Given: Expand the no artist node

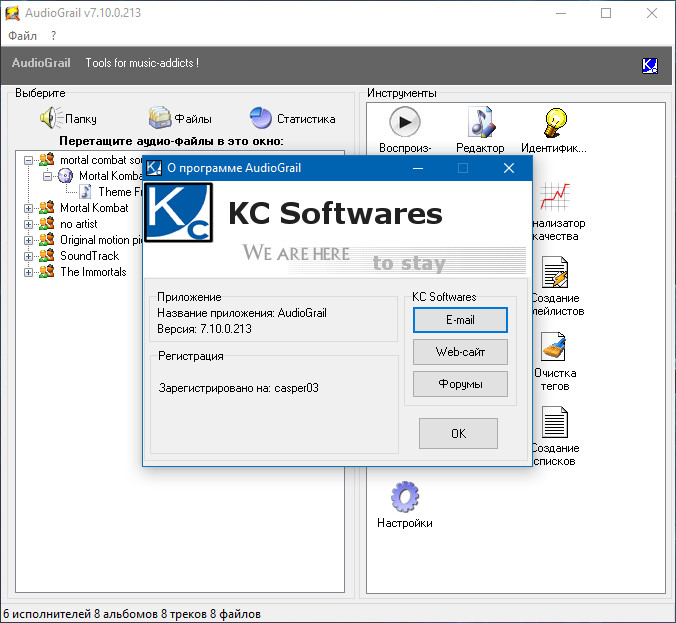Looking at the screenshot, I should point(28,224).
